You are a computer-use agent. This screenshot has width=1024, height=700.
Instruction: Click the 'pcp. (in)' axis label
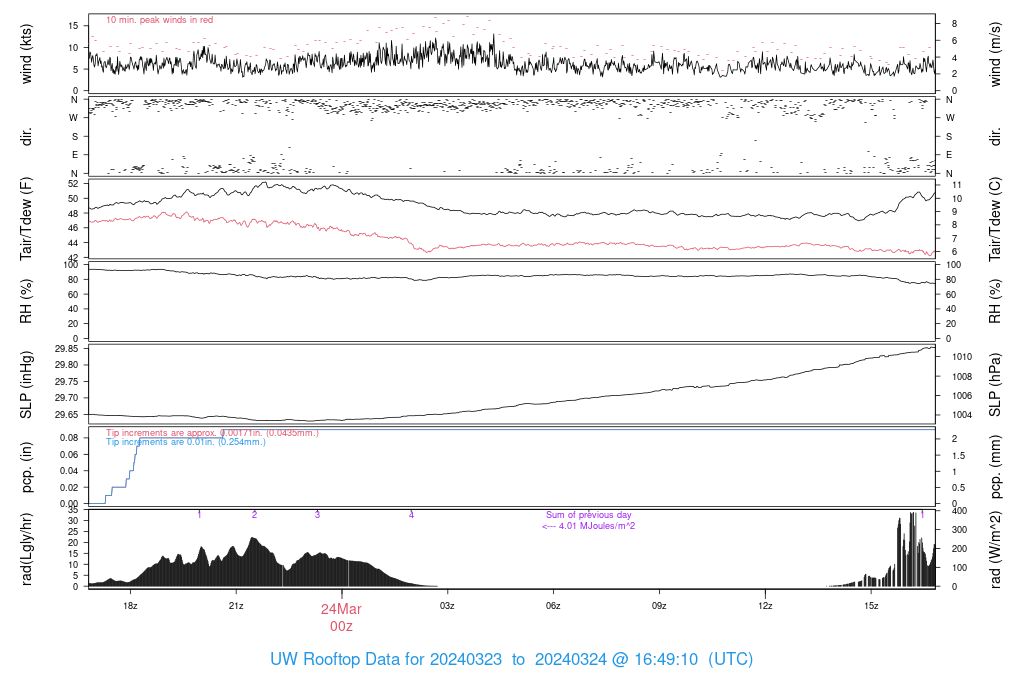(26, 467)
